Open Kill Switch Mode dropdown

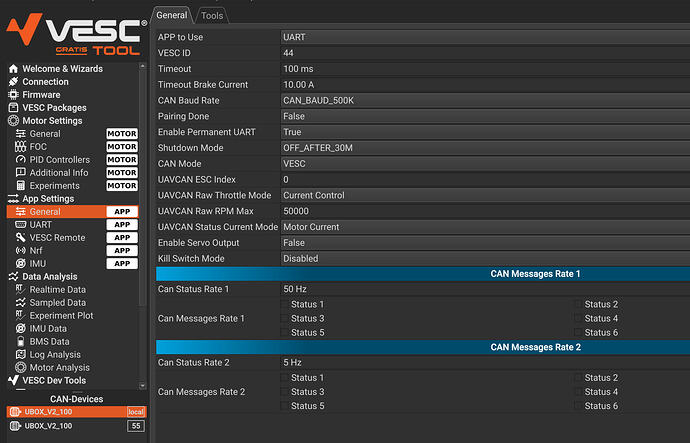(485, 259)
